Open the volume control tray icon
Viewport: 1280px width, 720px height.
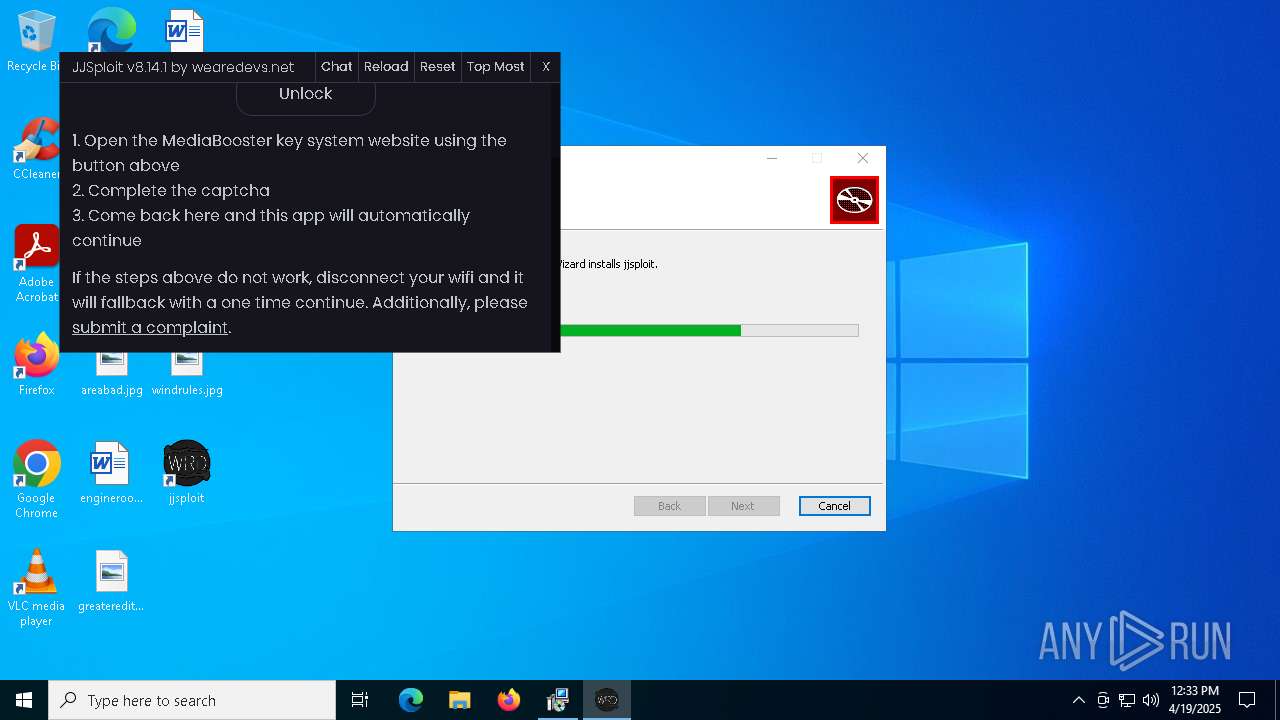[1151, 700]
